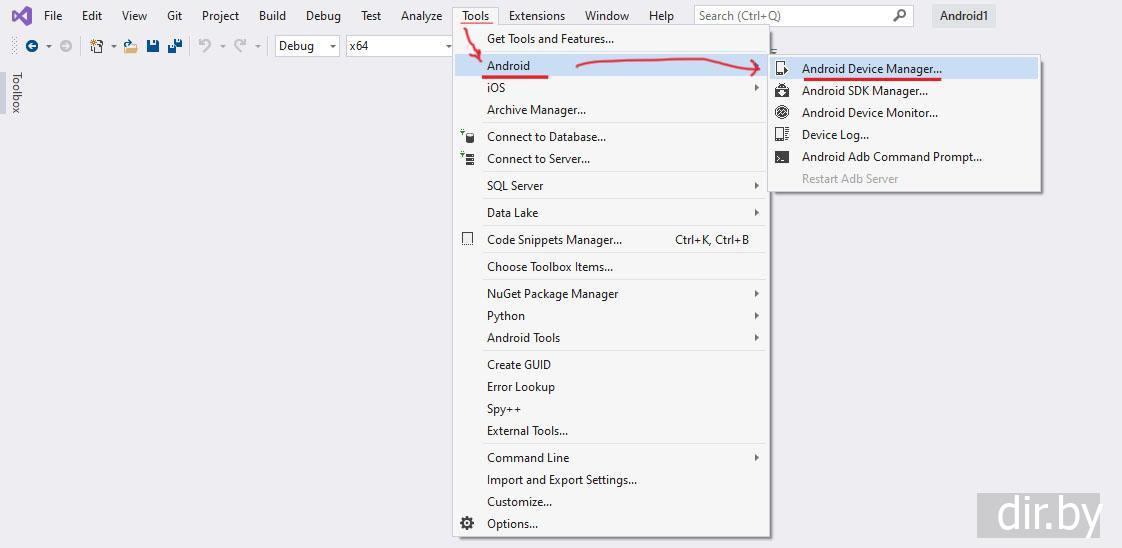Select Choose Toolbox Items

[611, 267]
